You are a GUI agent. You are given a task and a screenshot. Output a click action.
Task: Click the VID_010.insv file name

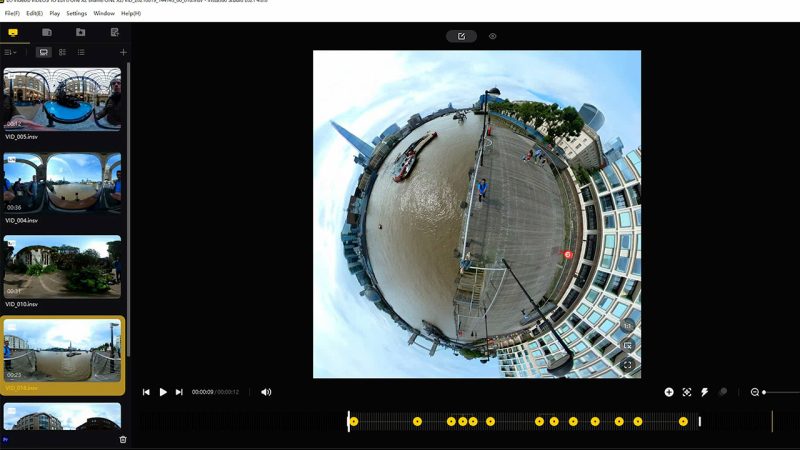pyautogui.click(x=21, y=304)
